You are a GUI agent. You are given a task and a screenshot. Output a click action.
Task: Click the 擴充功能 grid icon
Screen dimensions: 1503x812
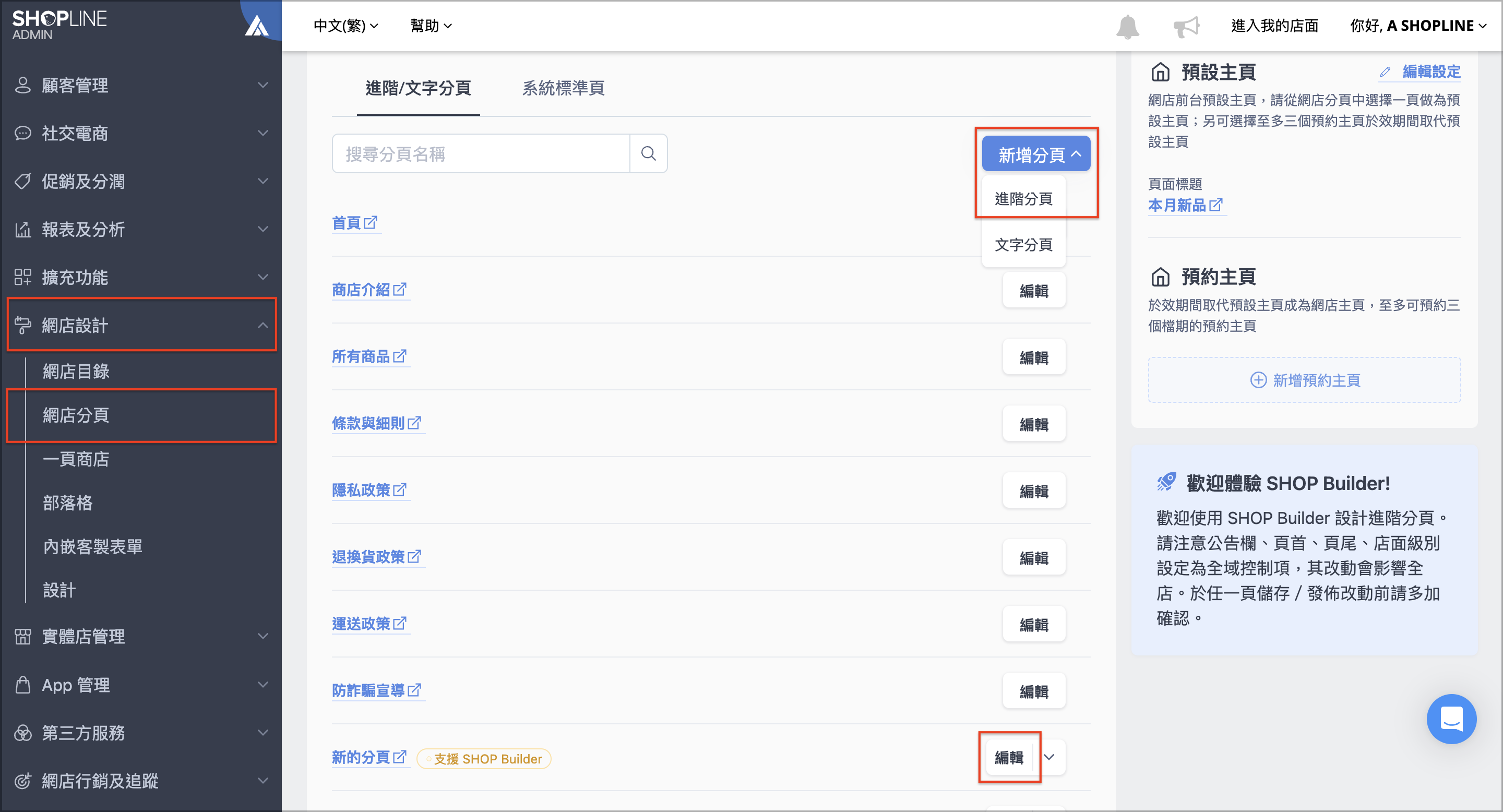point(22,277)
